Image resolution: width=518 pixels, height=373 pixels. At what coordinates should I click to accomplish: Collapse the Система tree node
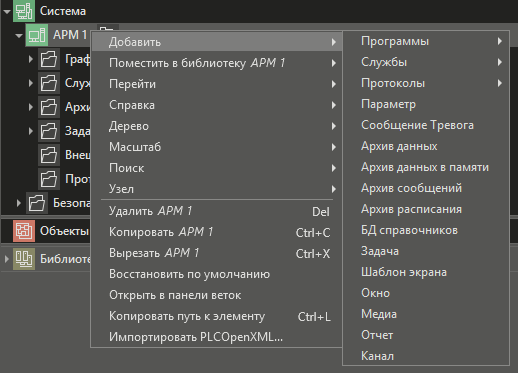point(7,12)
